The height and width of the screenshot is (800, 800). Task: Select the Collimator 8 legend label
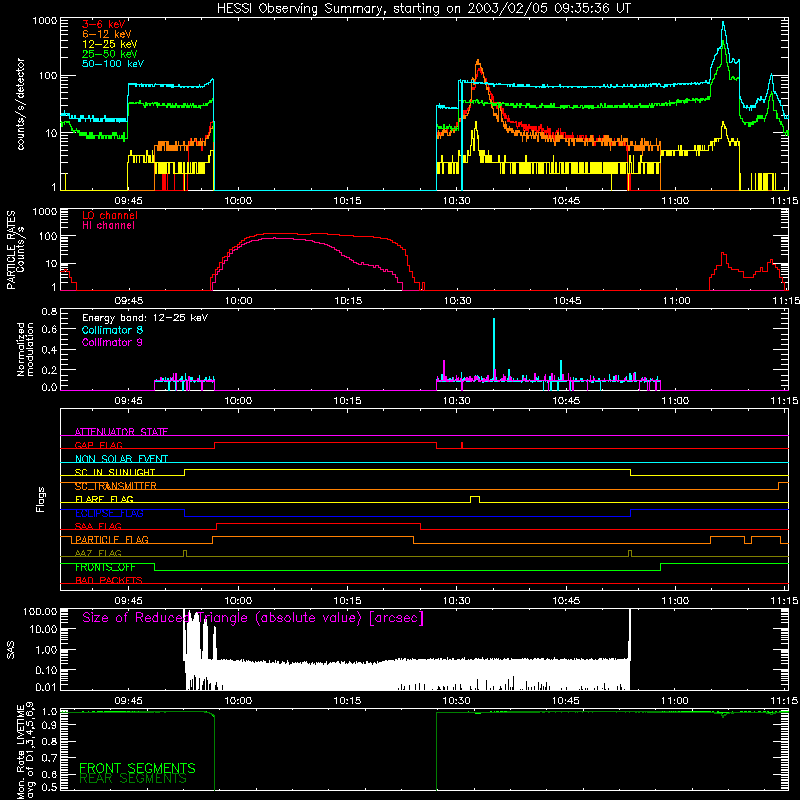tap(112, 330)
